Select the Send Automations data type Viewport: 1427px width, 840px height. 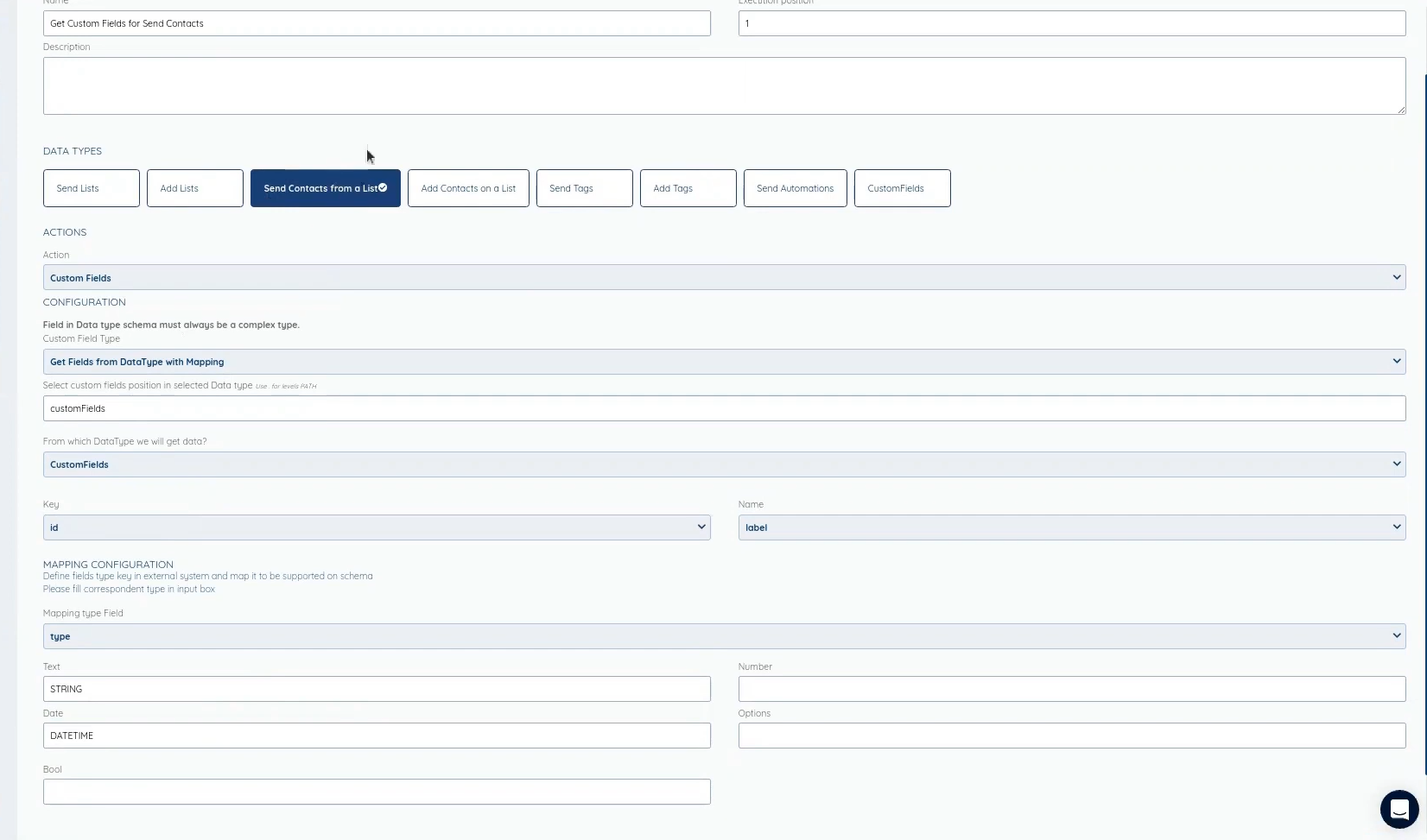(x=796, y=188)
